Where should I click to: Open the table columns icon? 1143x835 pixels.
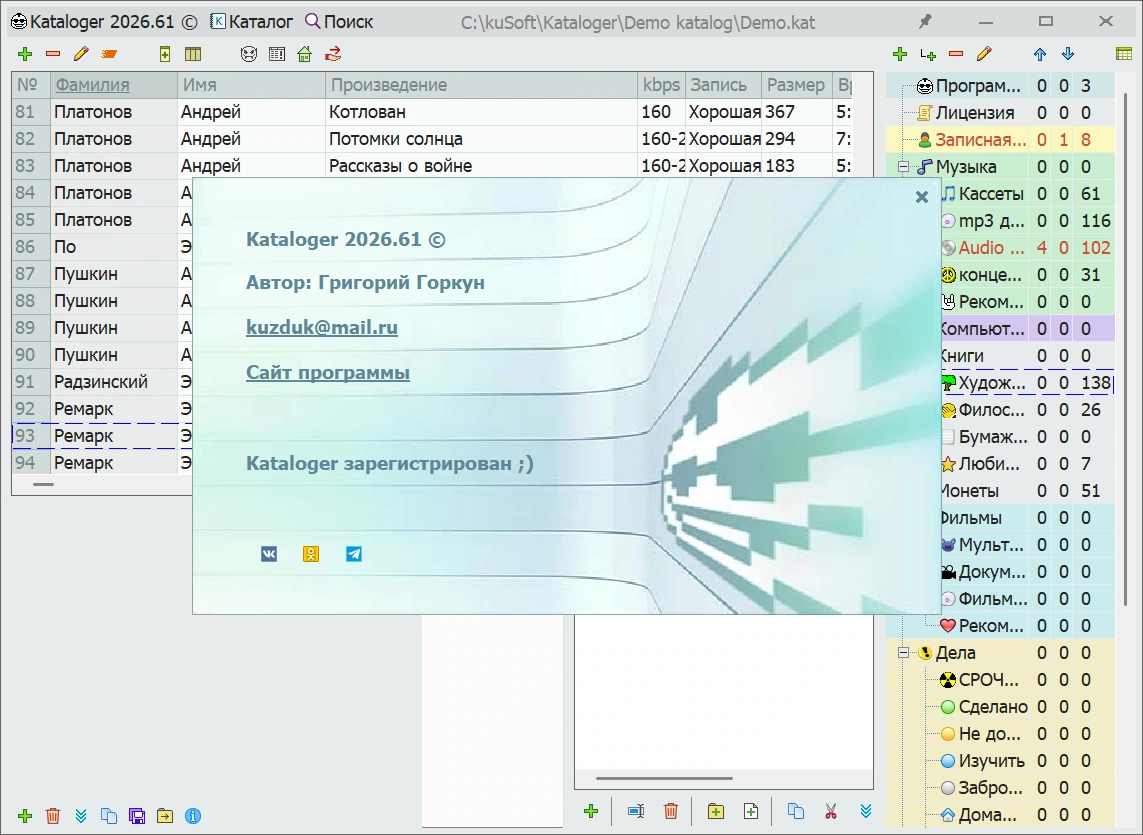[193, 54]
